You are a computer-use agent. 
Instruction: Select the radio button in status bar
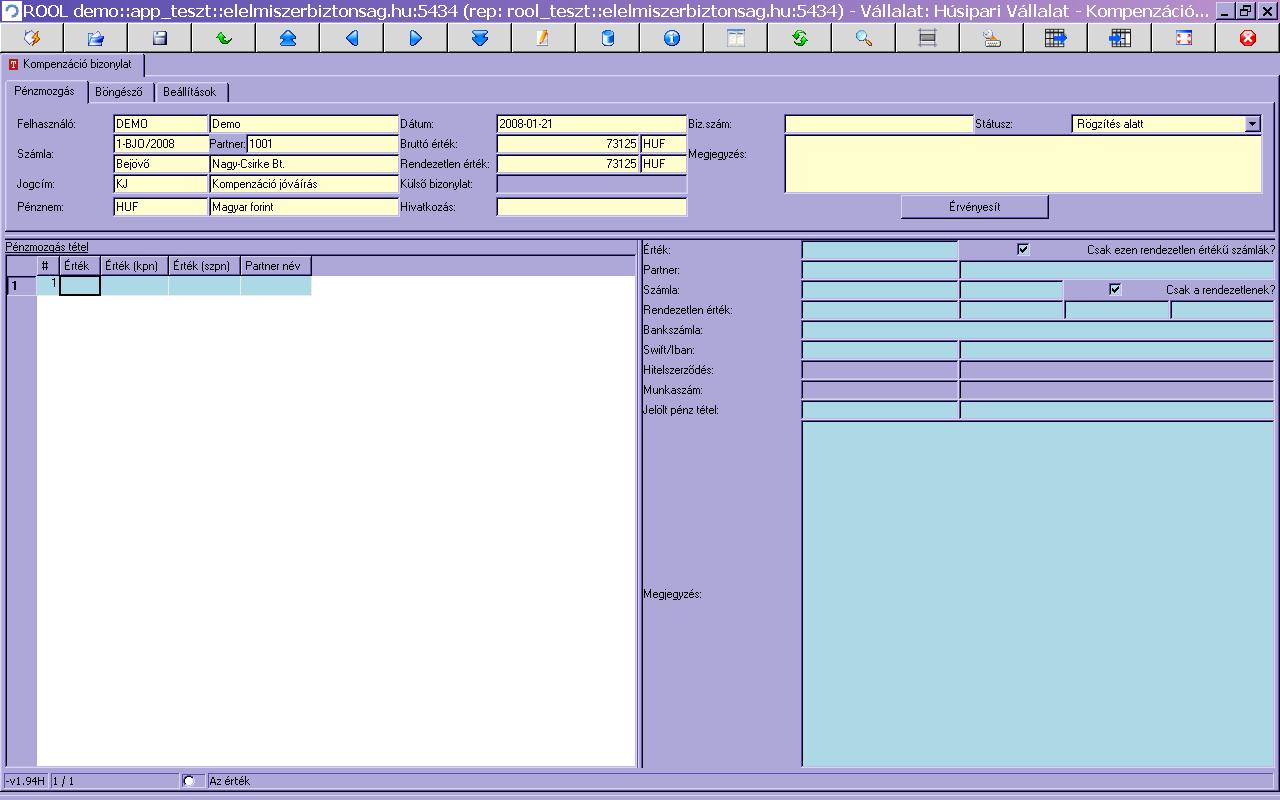tap(188, 781)
